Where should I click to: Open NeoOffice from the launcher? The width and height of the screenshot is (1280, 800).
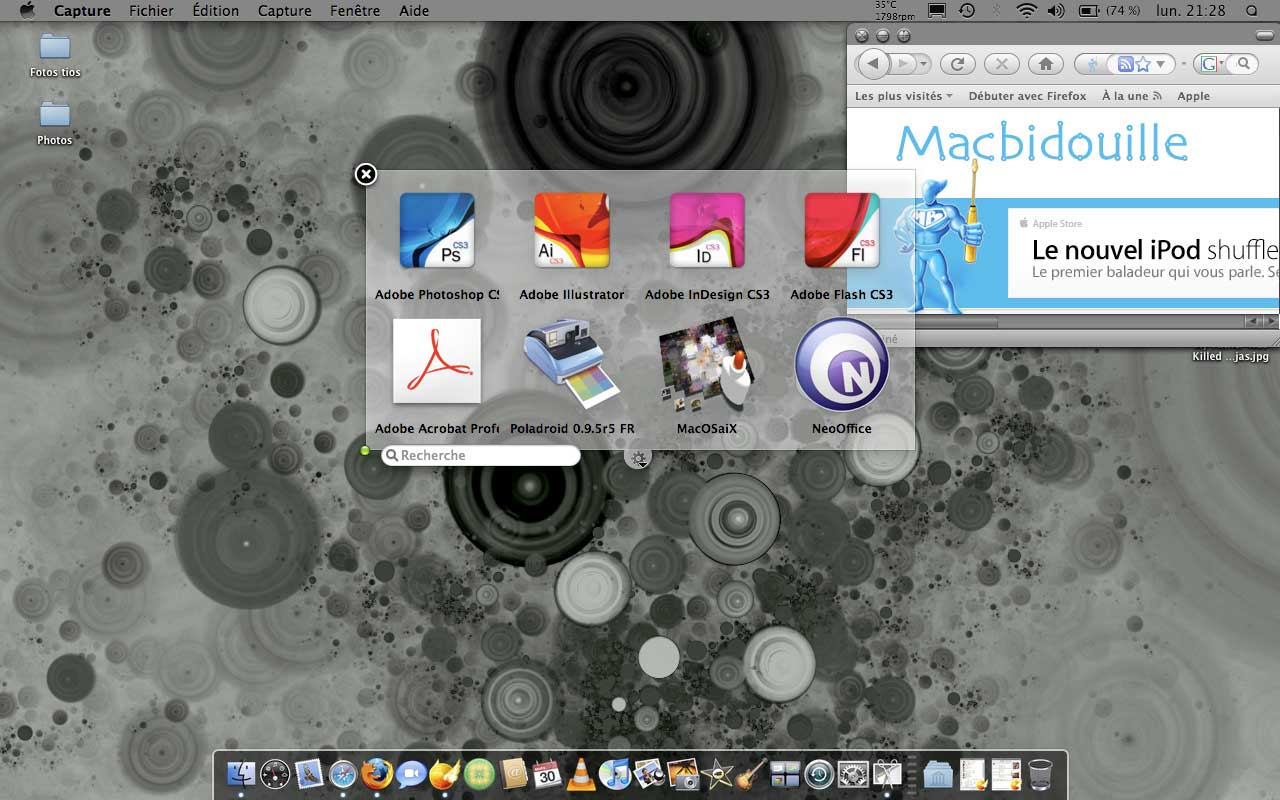(842, 364)
